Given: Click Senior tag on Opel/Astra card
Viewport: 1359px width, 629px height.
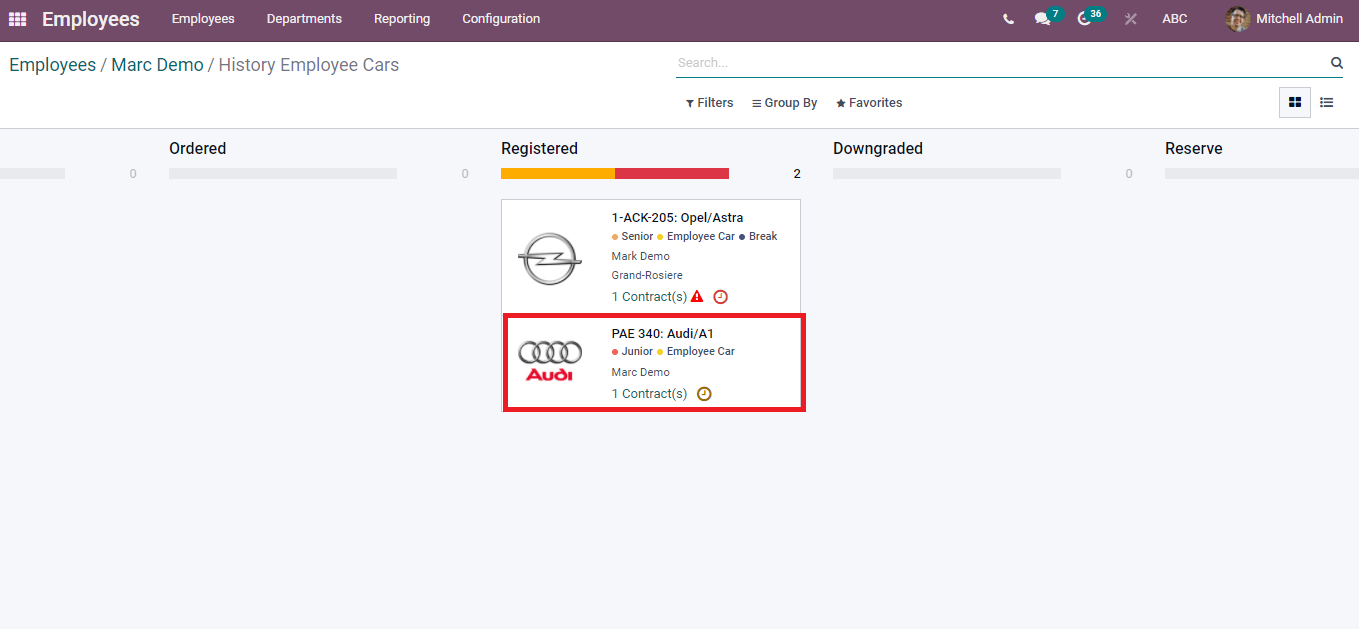Looking at the screenshot, I should coord(633,237).
